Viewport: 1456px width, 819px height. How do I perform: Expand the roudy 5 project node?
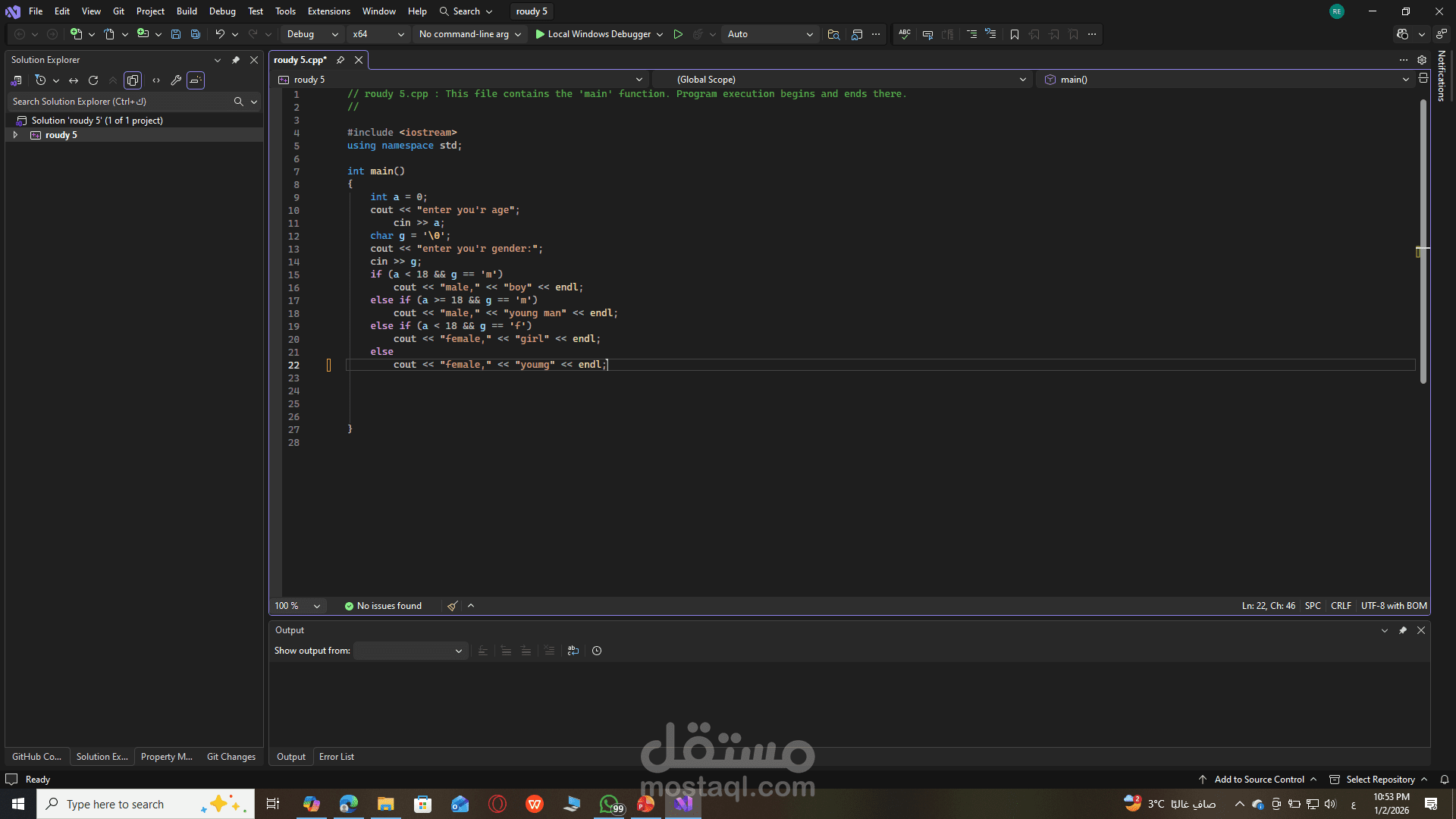15,135
